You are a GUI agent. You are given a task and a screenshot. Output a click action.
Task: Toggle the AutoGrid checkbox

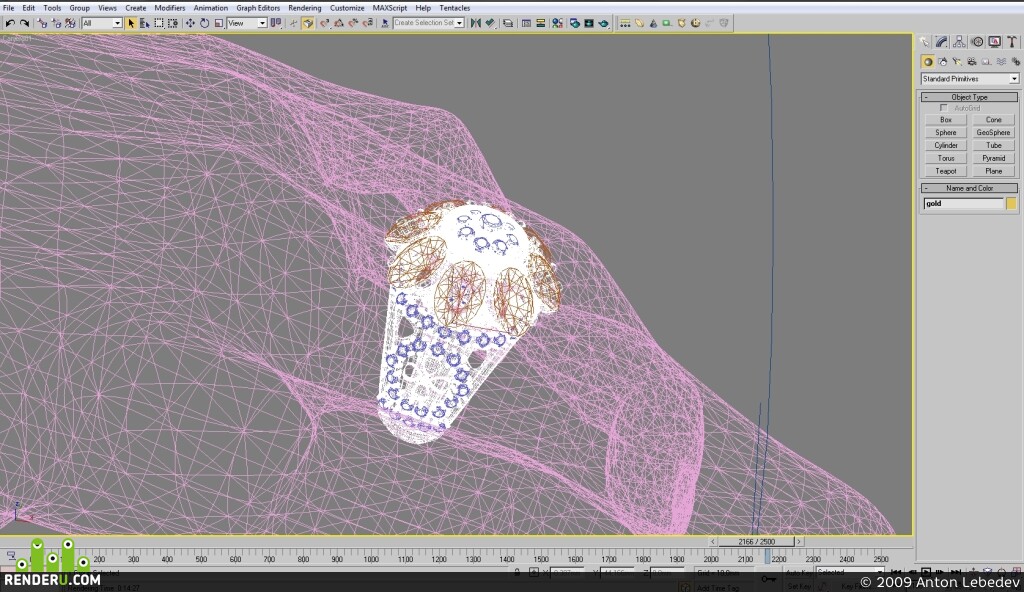coord(944,108)
